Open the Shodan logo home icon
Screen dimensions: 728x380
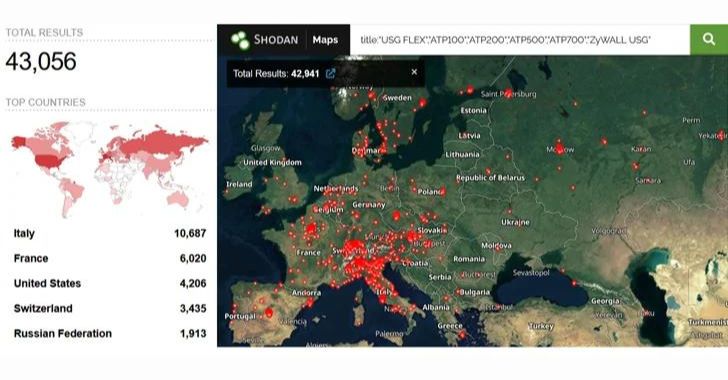click(x=240, y=40)
